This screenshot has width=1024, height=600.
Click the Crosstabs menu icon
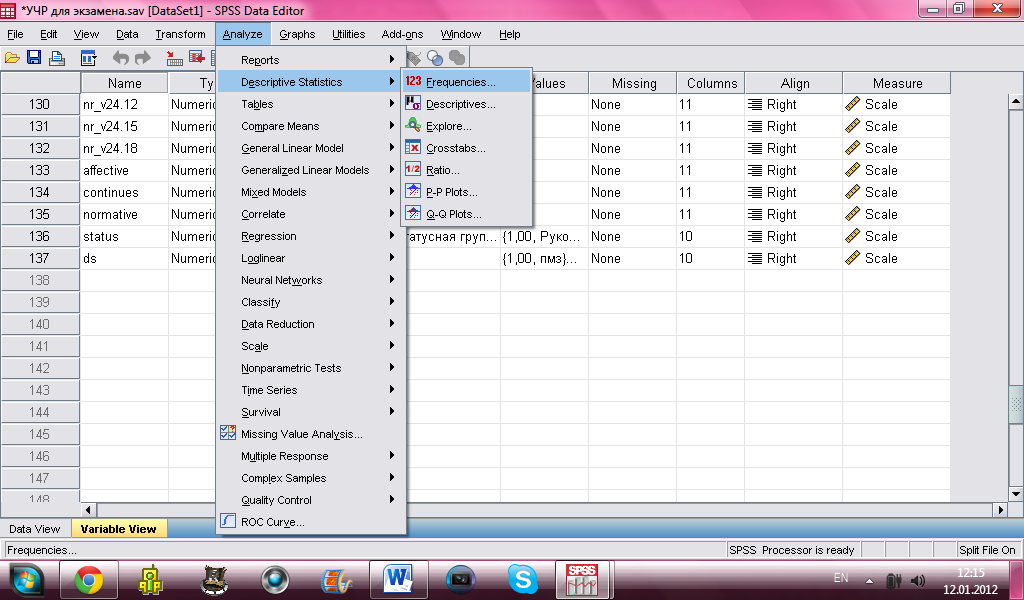click(413, 148)
